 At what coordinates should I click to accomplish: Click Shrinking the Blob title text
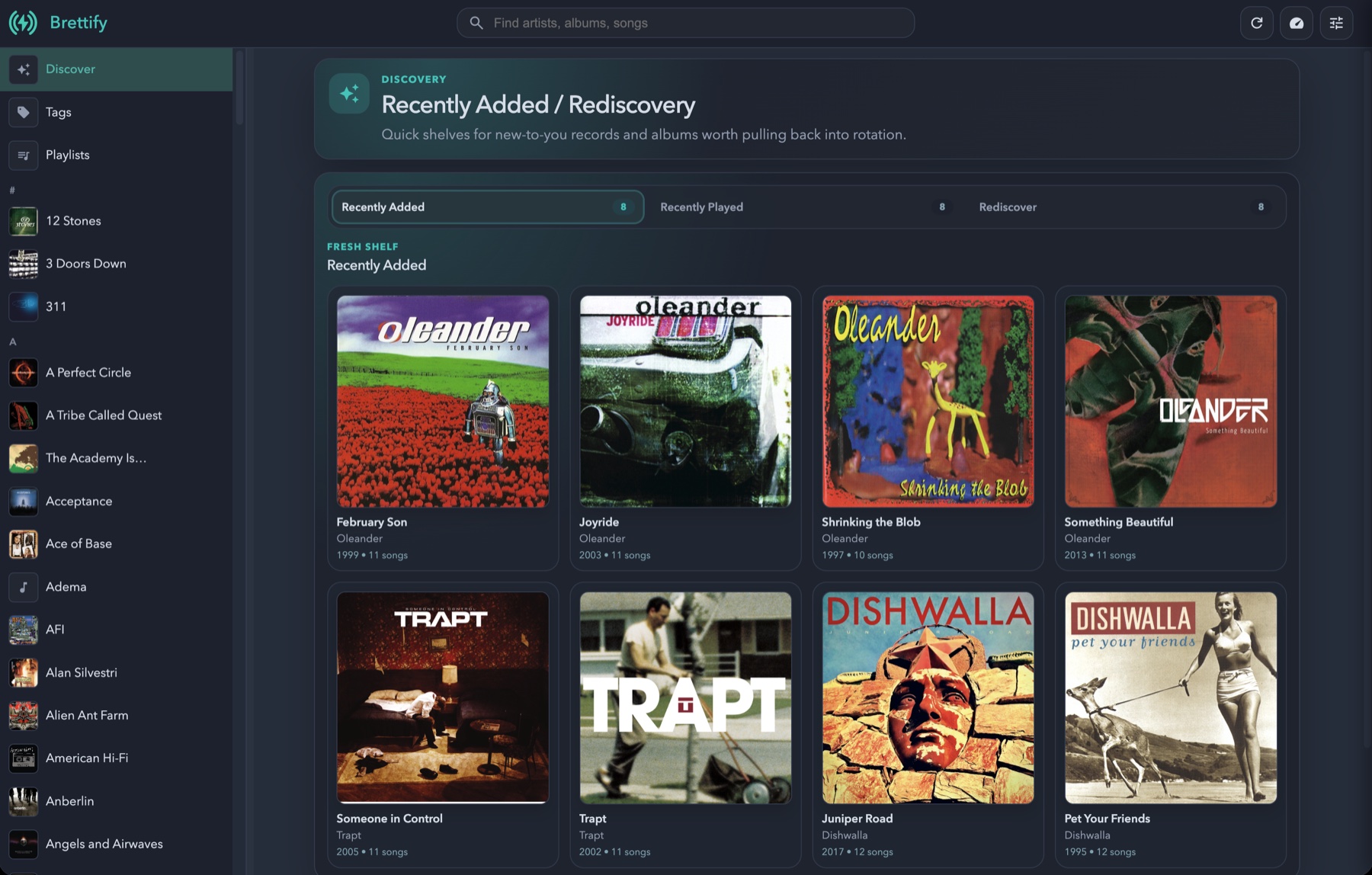(x=871, y=522)
